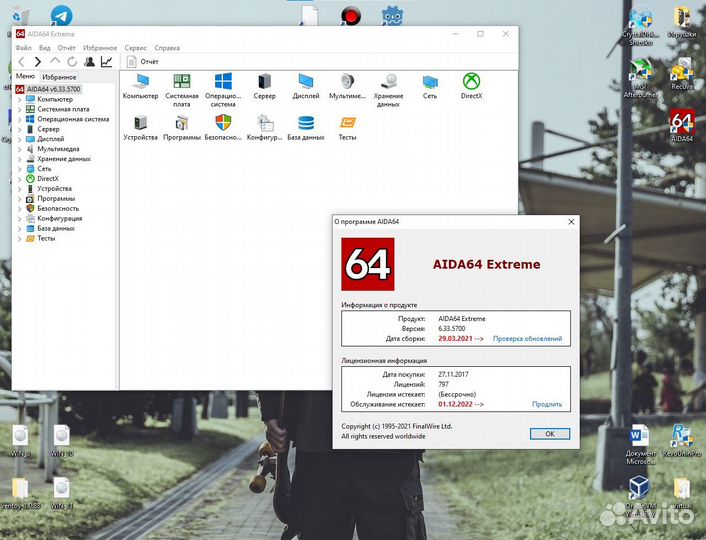This screenshot has width=706, height=540.
Task: Select the AIDA64 desktop shortcut icon
Action: point(682,125)
